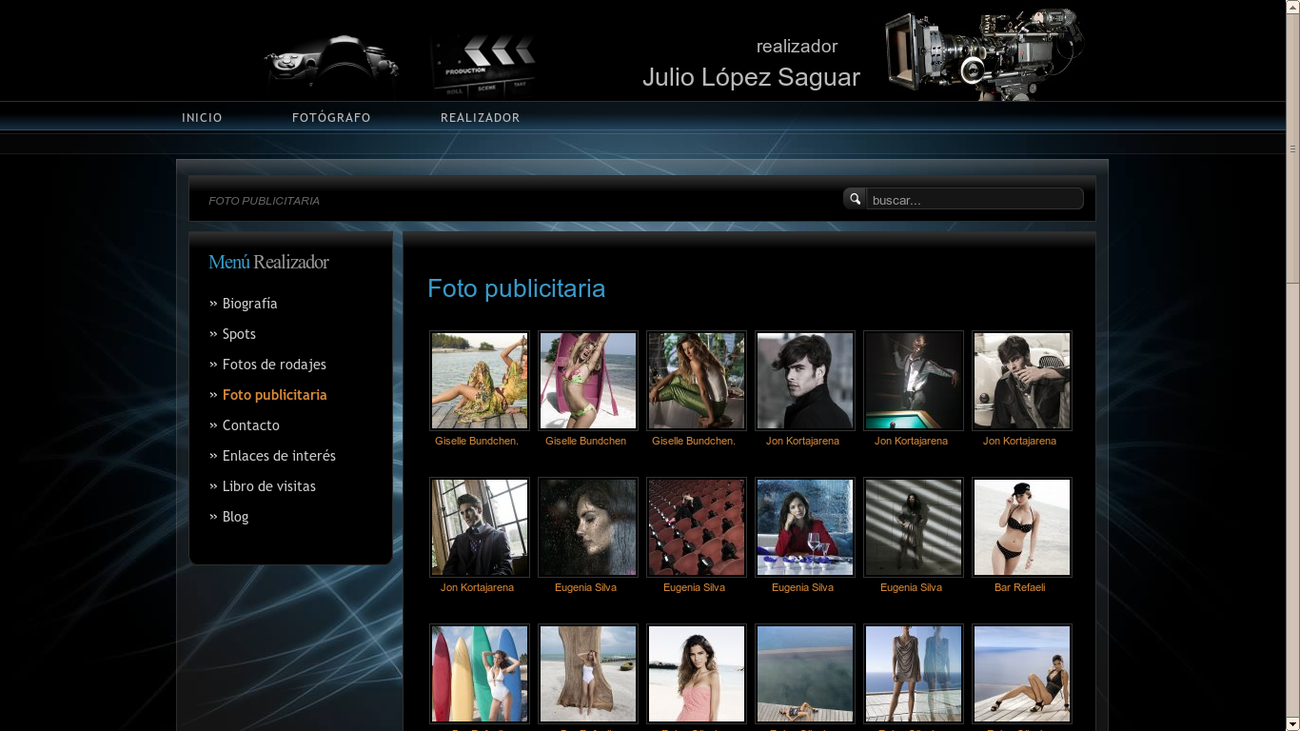Image resolution: width=1300 pixels, height=731 pixels.
Task: Focus the buscar search field
Action: [973, 200]
